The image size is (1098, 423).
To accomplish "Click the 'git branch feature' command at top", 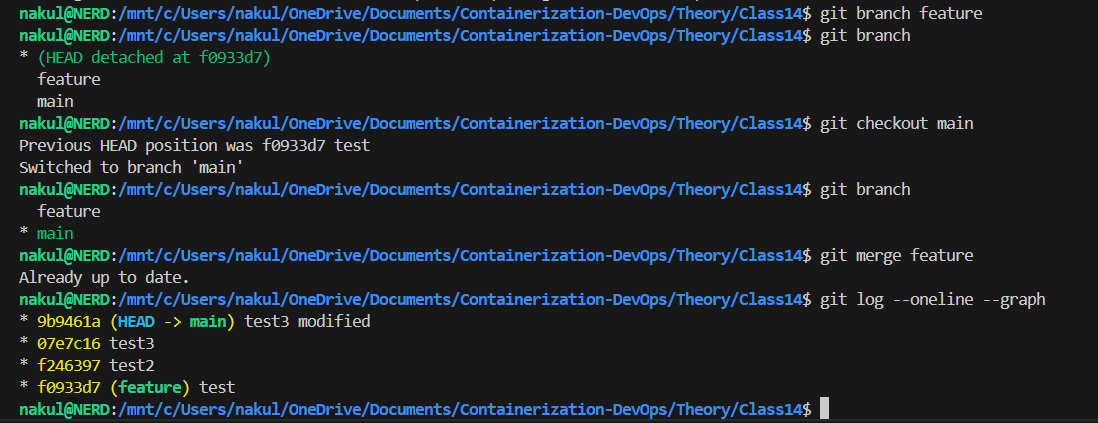I will point(901,13).
